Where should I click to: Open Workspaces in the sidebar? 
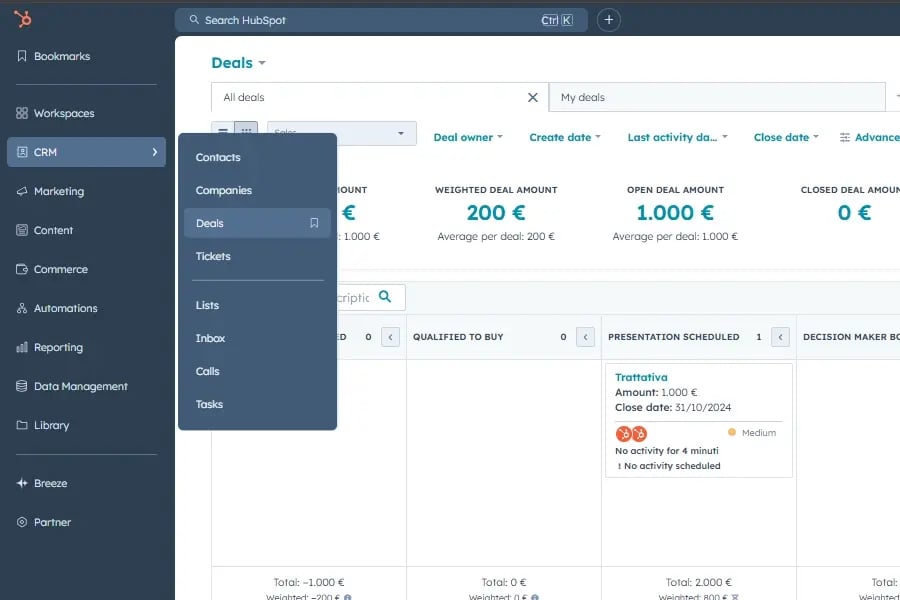tap(55, 113)
